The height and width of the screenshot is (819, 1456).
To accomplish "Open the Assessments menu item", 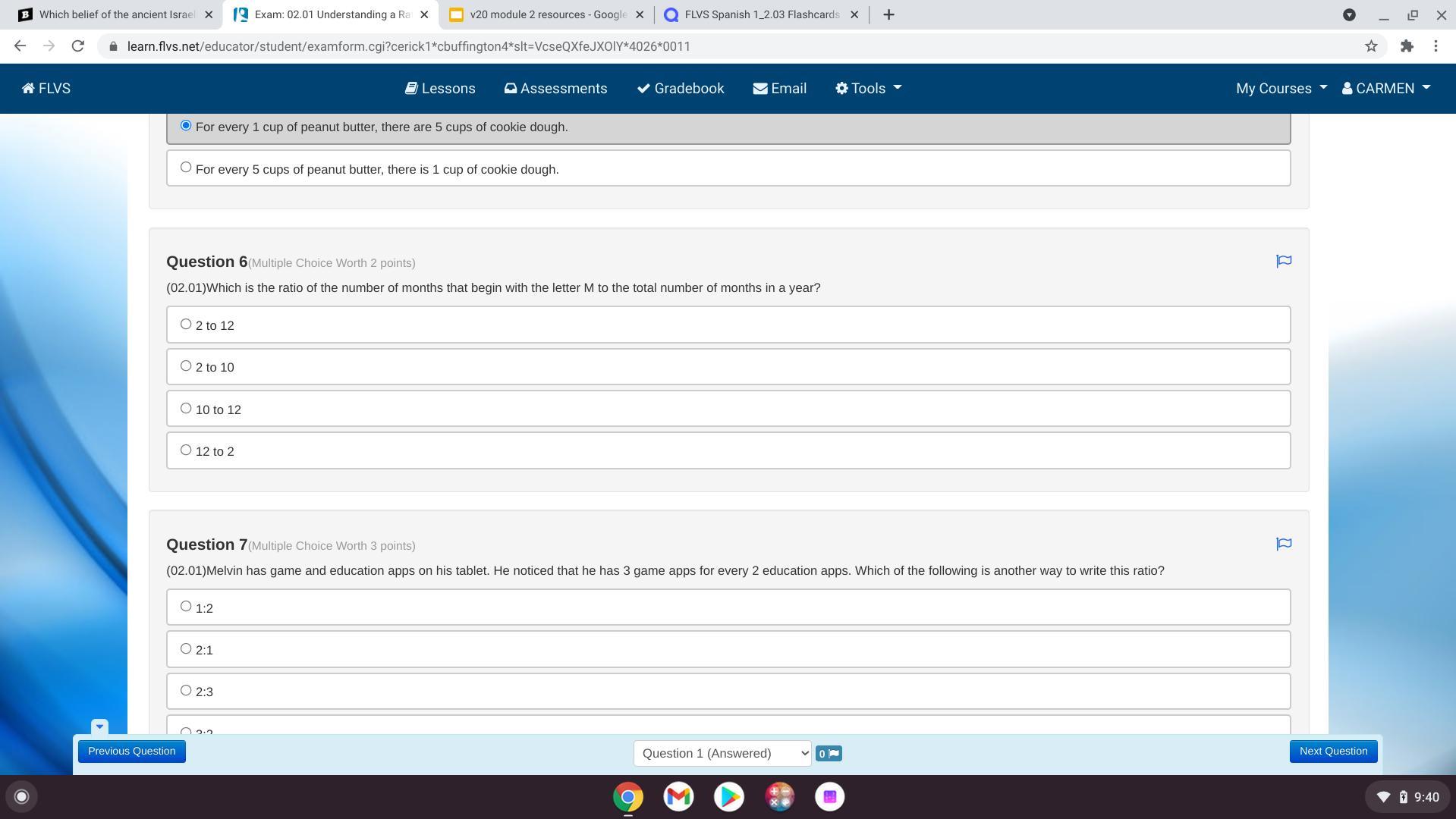I will 555,89.
